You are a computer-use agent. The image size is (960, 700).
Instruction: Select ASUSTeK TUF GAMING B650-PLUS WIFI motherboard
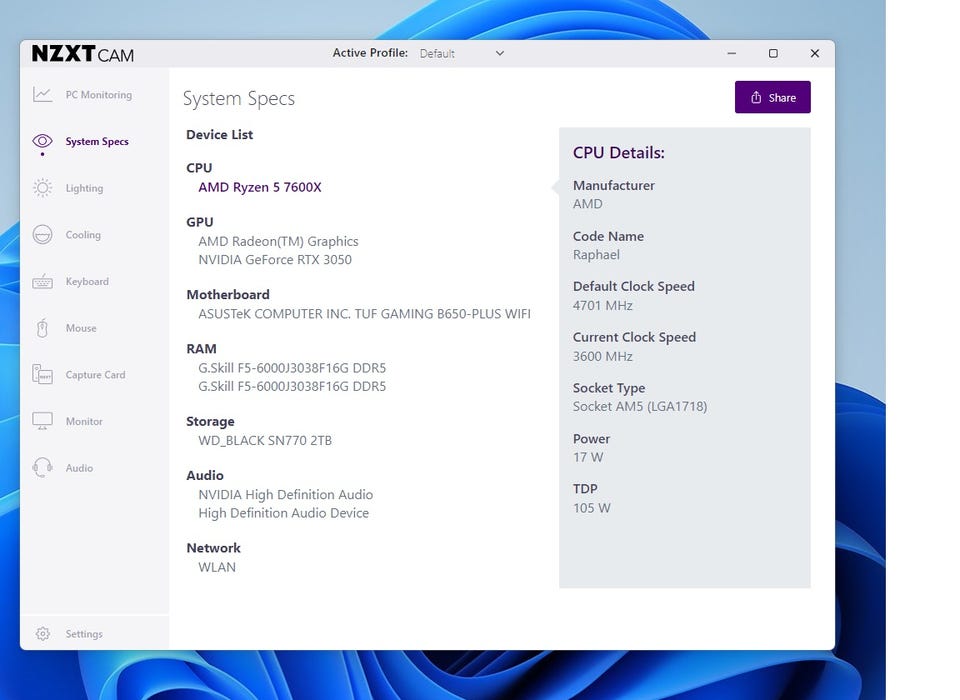point(364,314)
